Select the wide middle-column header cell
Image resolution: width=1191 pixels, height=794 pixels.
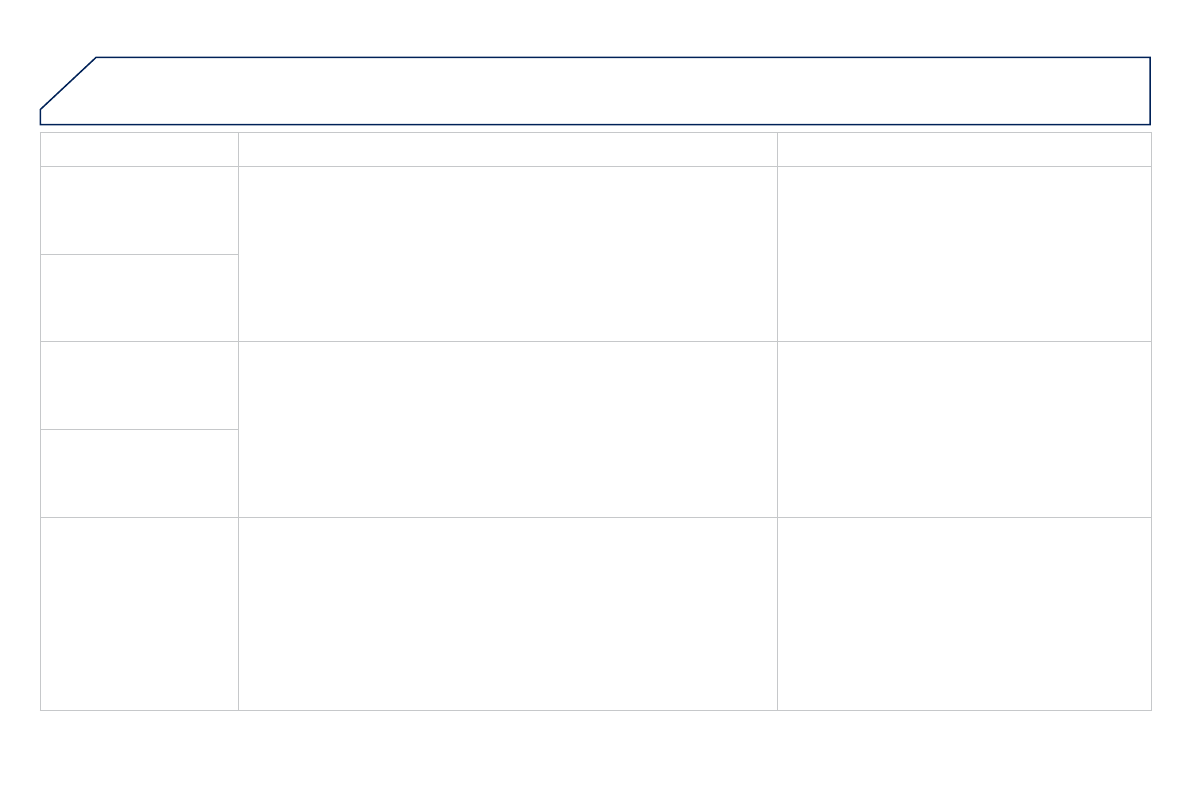pyautogui.click(x=508, y=149)
